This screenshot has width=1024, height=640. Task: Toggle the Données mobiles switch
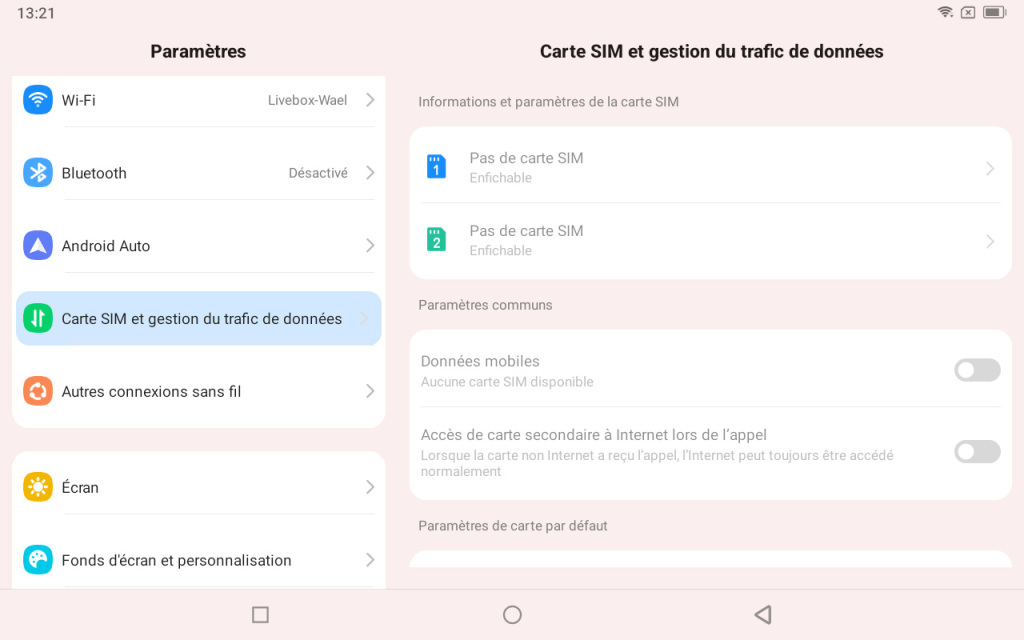(977, 370)
